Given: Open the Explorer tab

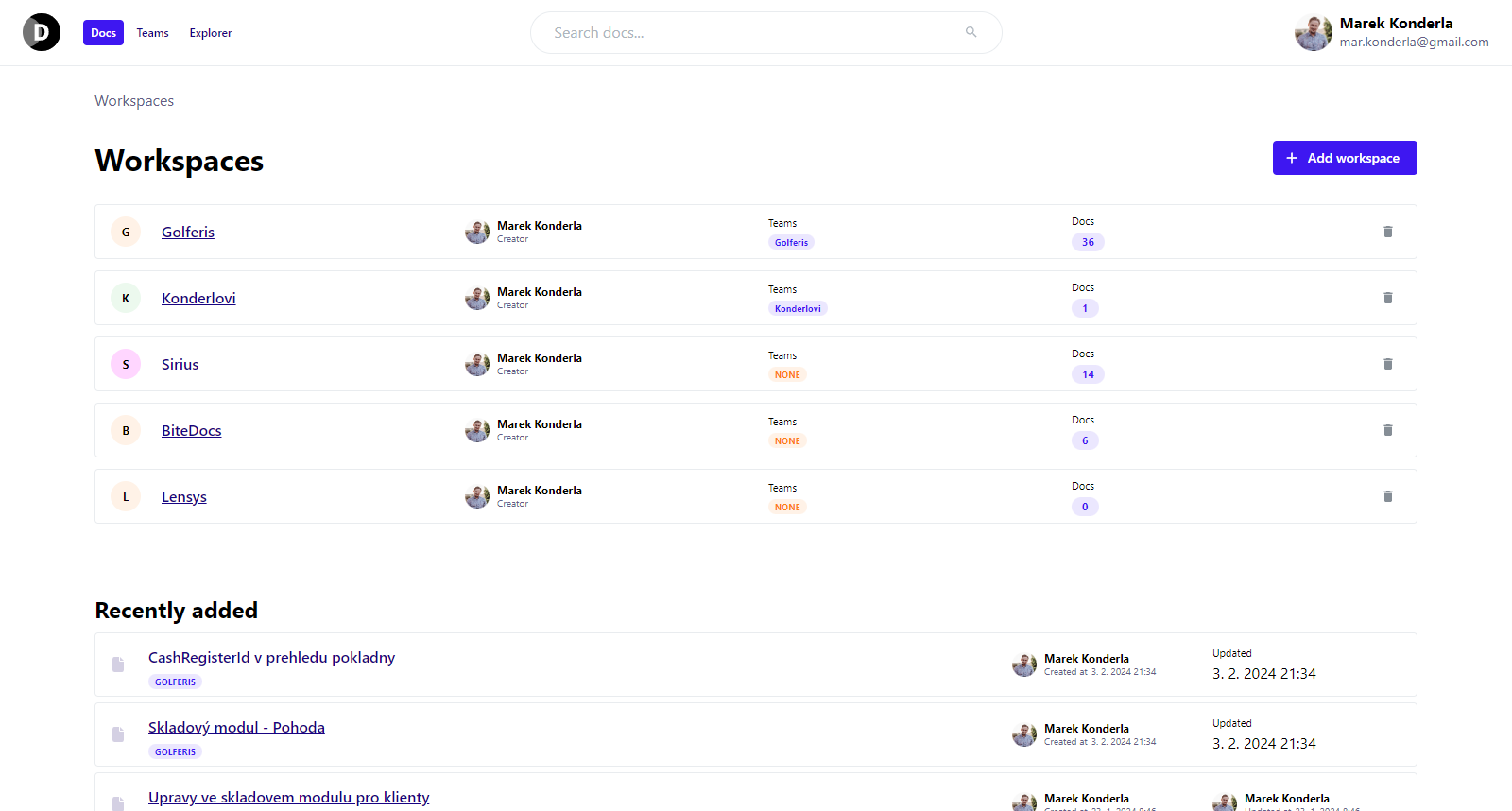Looking at the screenshot, I should 210,33.
